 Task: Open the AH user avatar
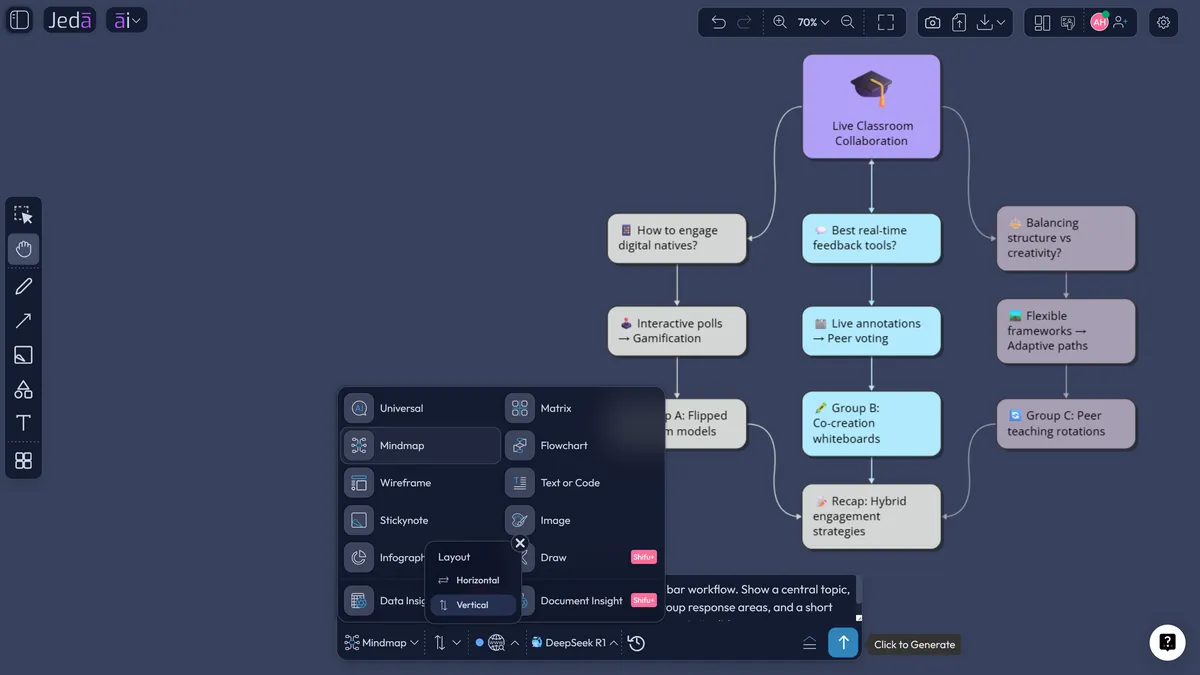[x=1099, y=22]
